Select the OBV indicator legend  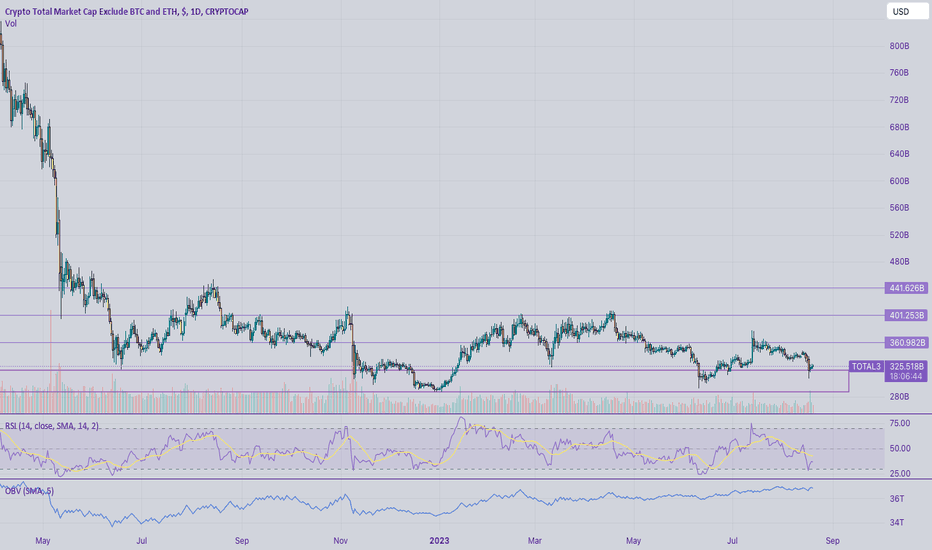pyautogui.click(x=29, y=491)
